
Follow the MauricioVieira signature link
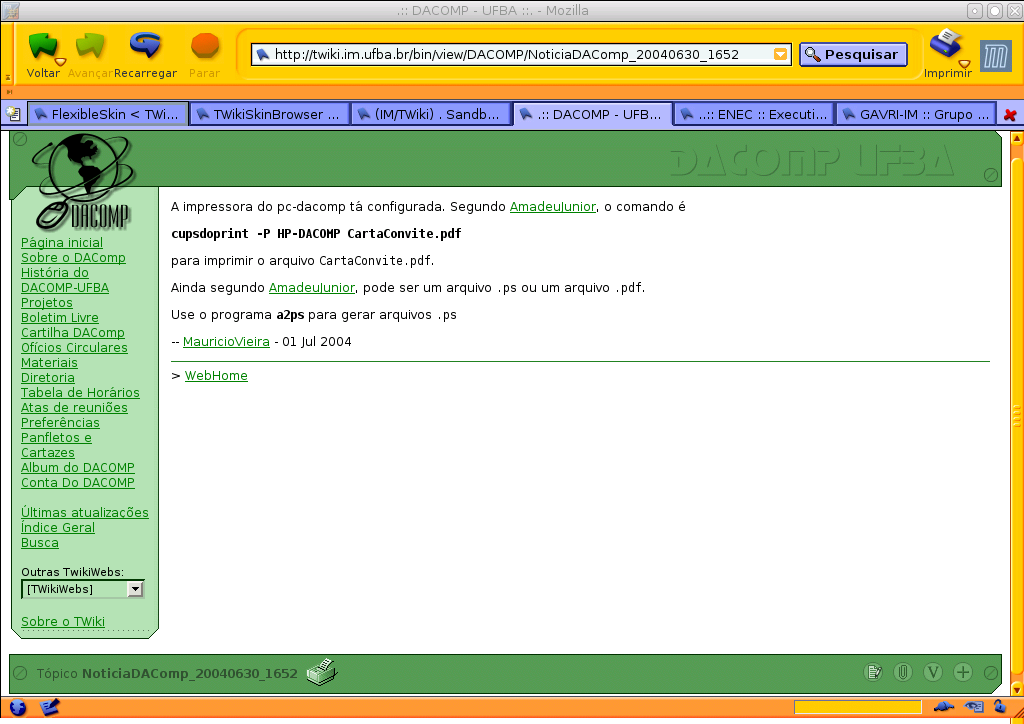click(x=226, y=342)
